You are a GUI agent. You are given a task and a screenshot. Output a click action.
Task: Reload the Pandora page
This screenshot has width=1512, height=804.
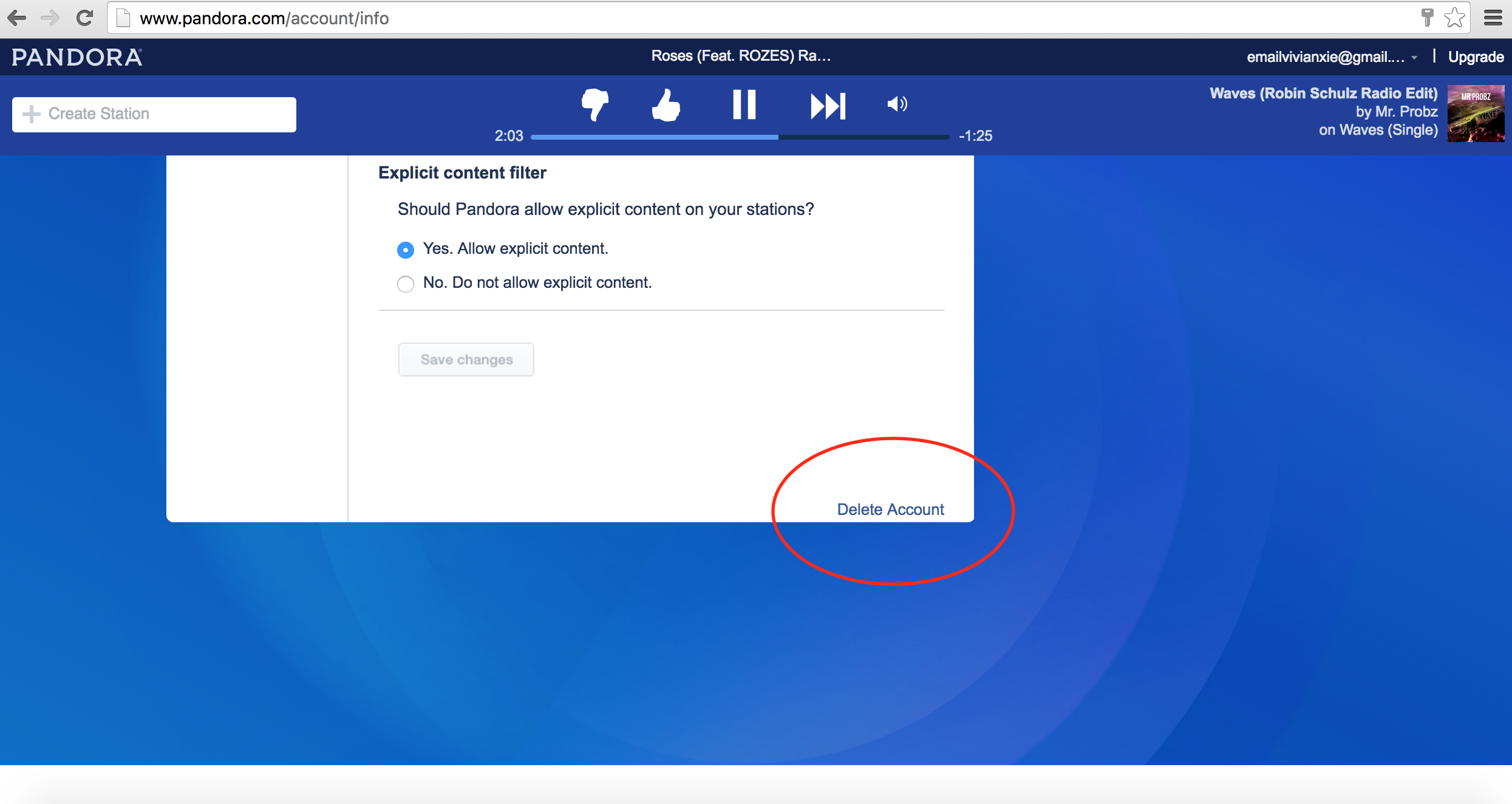pos(84,18)
